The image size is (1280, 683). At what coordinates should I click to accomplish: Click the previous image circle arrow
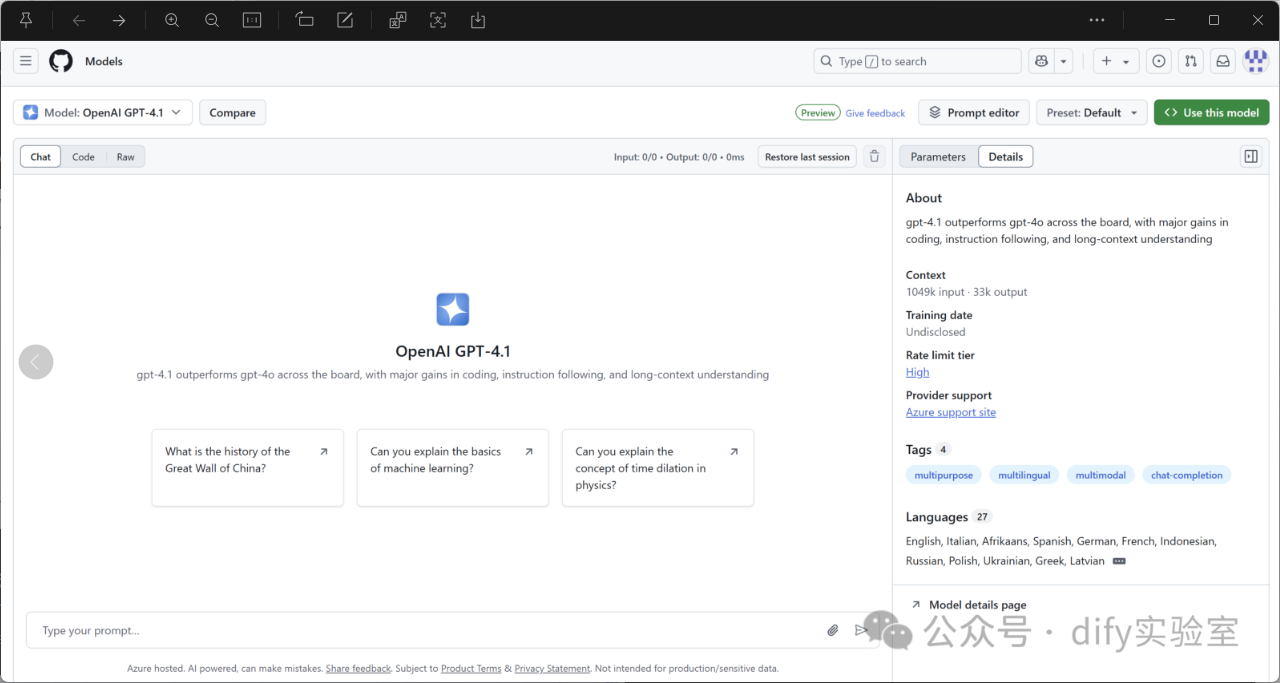[x=36, y=362]
